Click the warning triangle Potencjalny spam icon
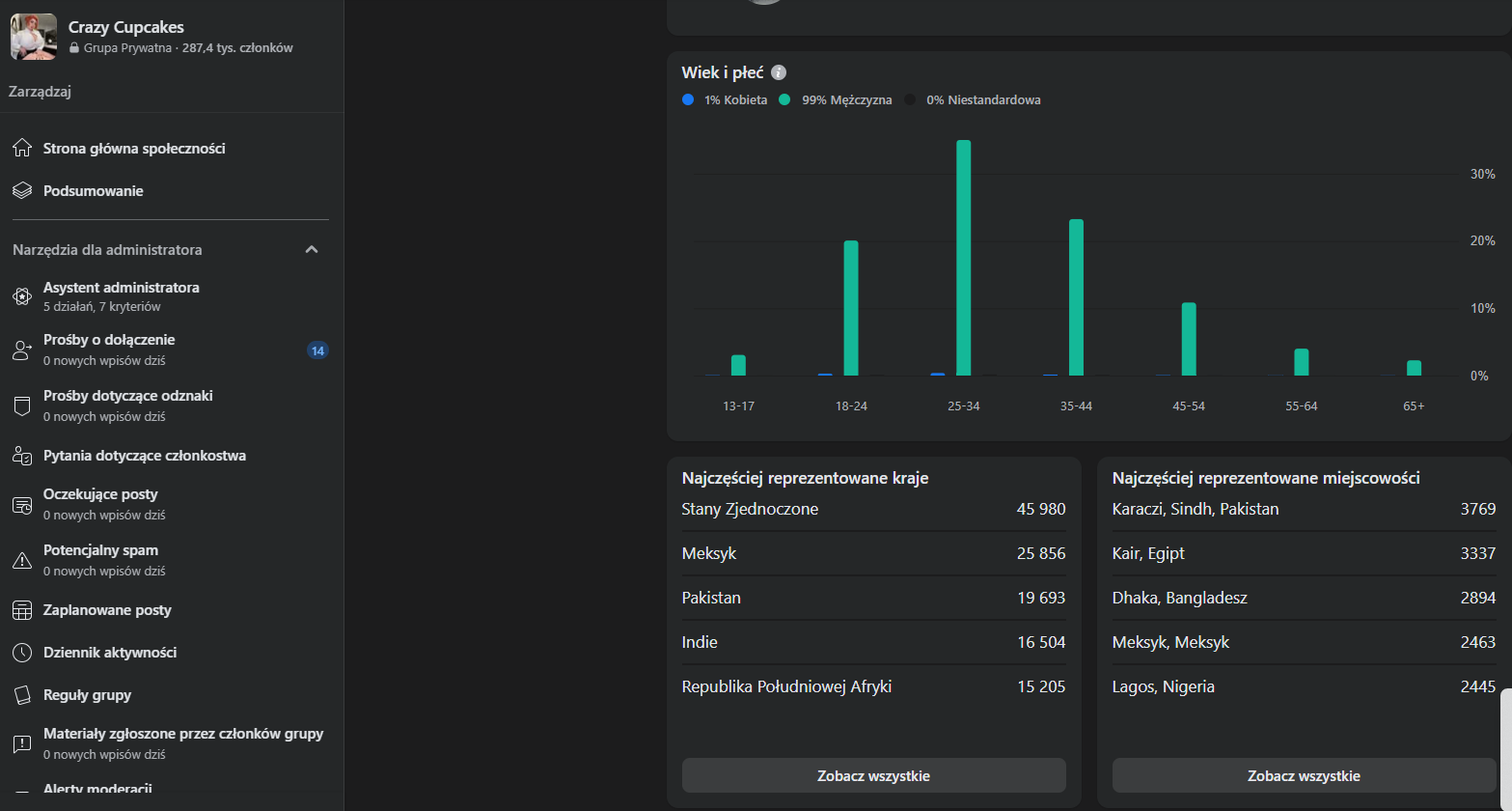The image size is (1512, 811). pos(22,560)
